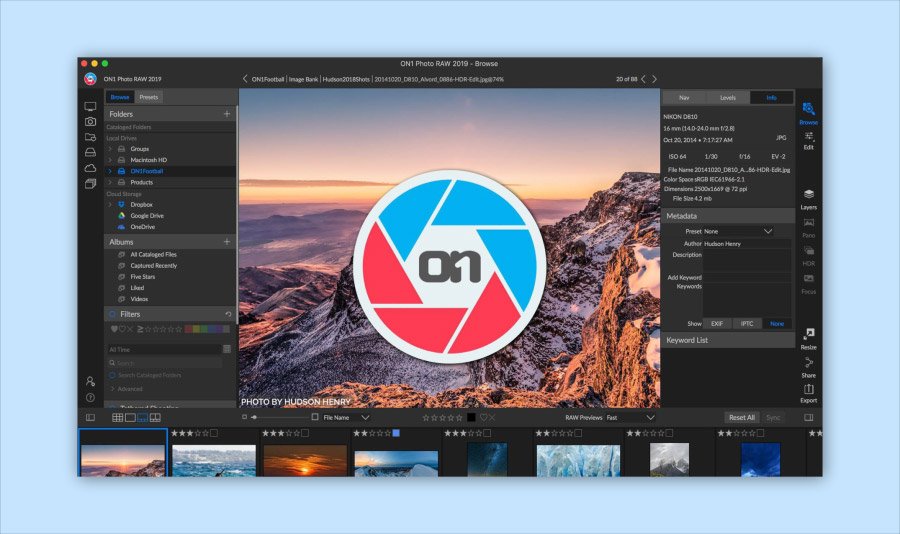This screenshot has width=900, height=534.
Task: Switch to filmstrip view
Action: coord(142,417)
